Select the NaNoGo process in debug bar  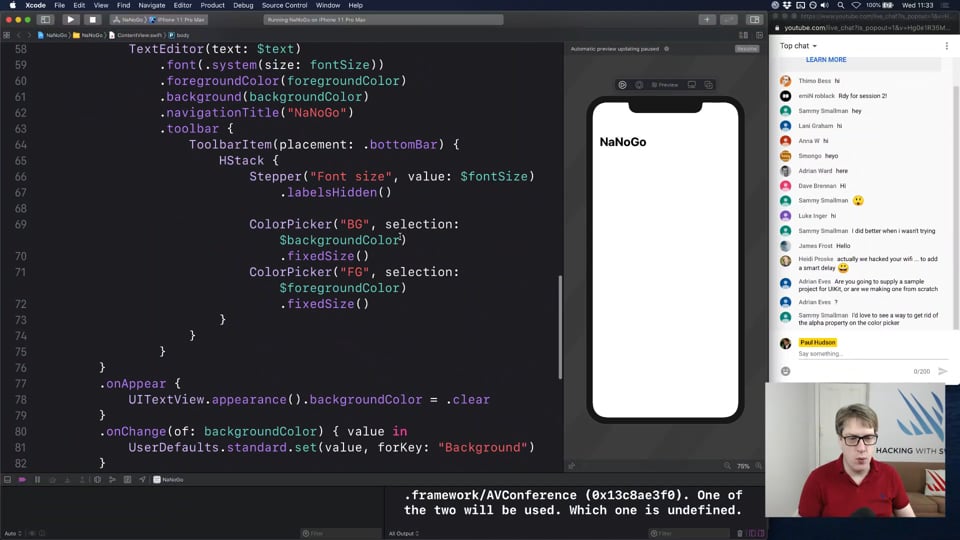[x=168, y=479]
